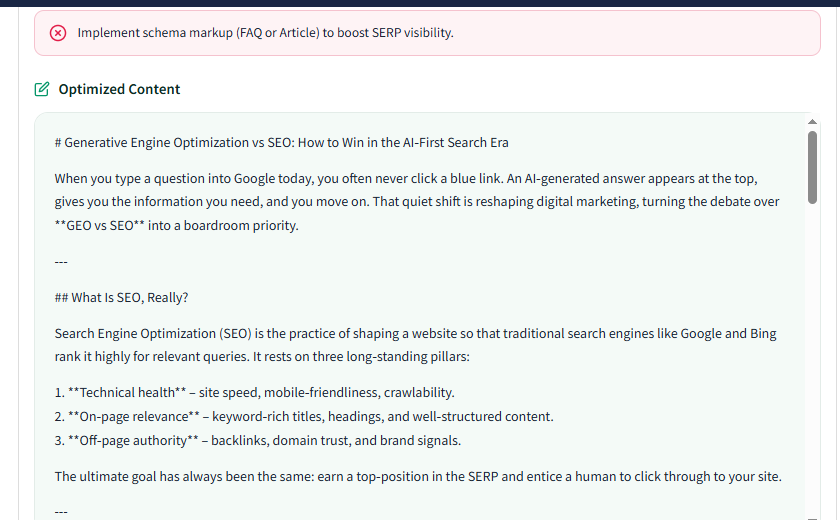The height and width of the screenshot is (520, 840).
Task: Click the '1. **Technical health**' list line
Action: (254, 393)
